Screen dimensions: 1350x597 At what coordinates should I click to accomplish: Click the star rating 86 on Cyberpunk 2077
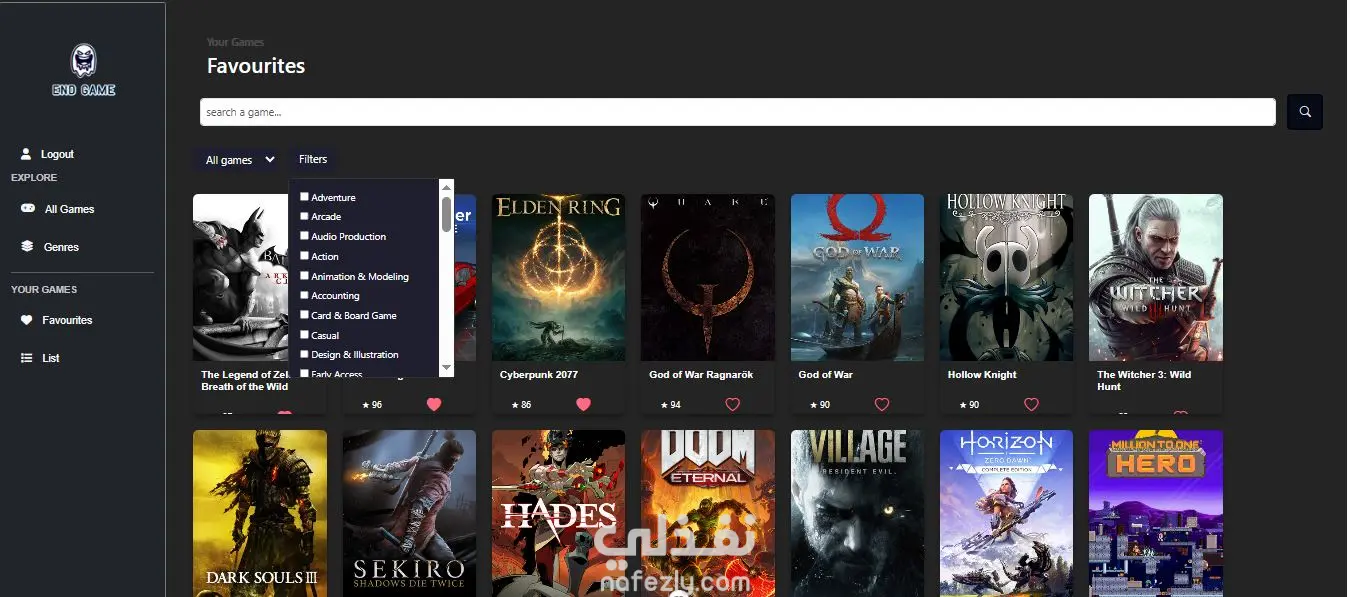(x=521, y=405)
